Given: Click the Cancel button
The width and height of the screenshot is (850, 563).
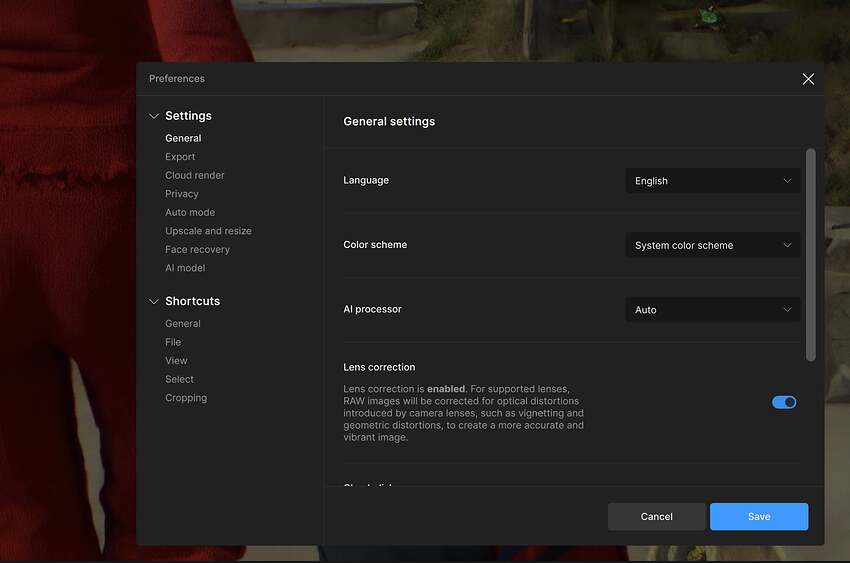Looking at the screenshot, I should click(x=656, y=516).
